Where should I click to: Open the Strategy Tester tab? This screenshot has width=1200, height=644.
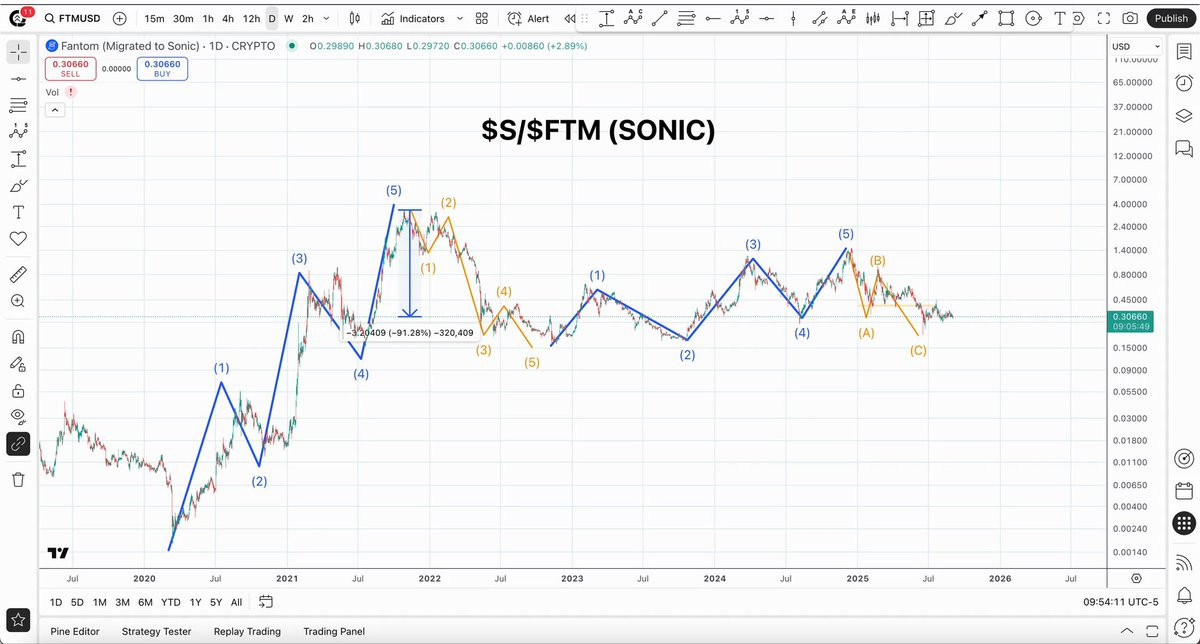157,631
